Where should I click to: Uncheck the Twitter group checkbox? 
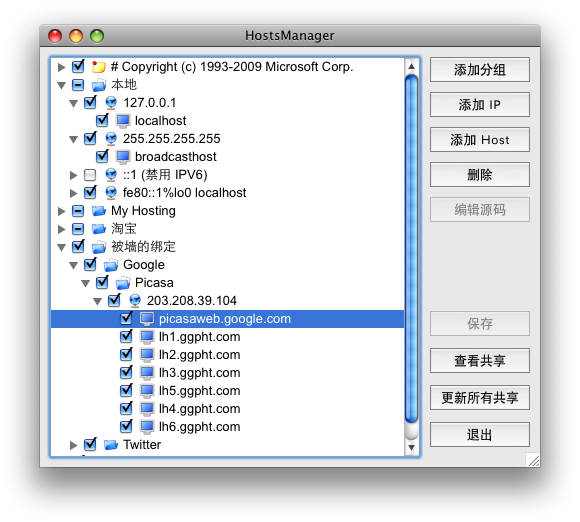pos(90,444)
